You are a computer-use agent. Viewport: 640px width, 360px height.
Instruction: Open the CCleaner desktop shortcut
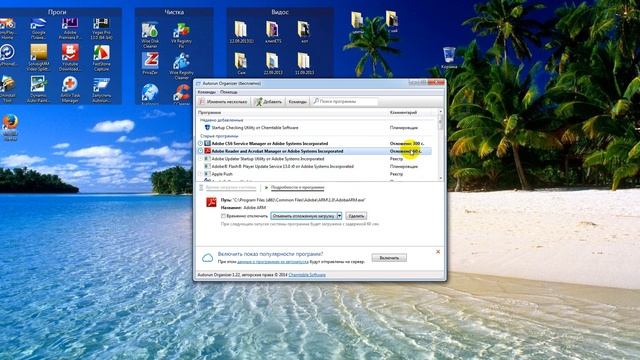point(182,94)
